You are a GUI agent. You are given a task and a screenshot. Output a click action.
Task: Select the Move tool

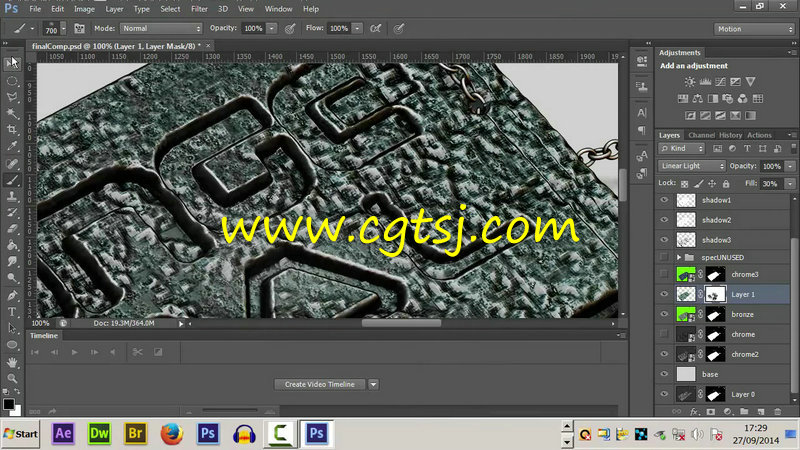(12, 63)
